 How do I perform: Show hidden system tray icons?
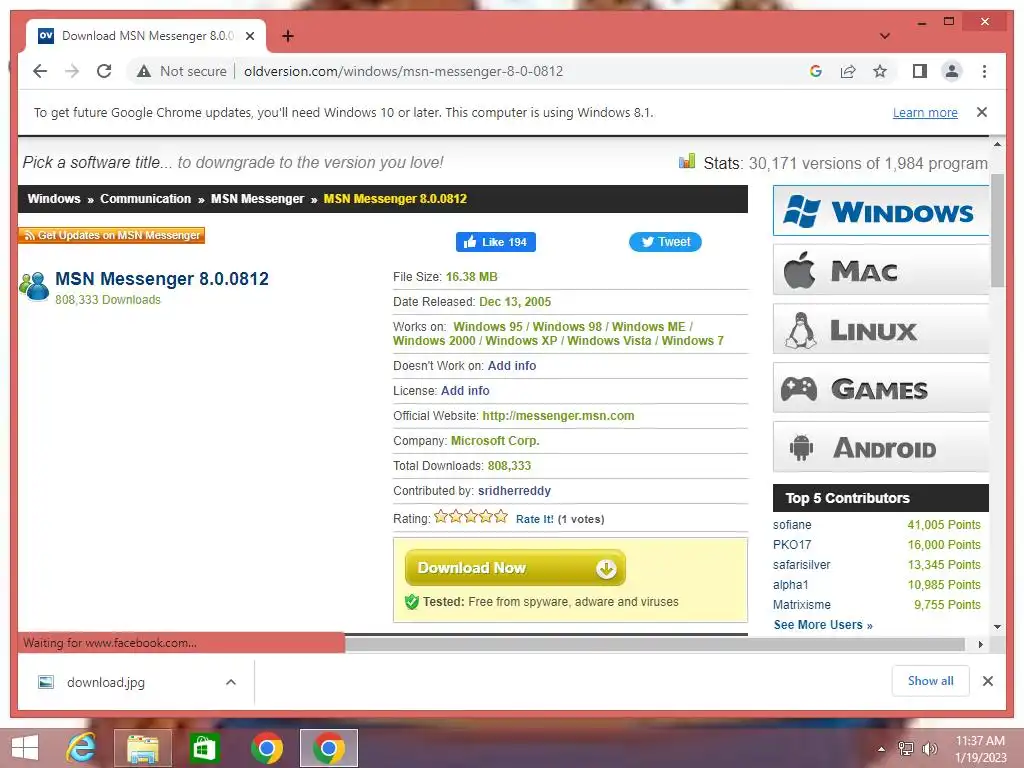(x=882, y=749)
